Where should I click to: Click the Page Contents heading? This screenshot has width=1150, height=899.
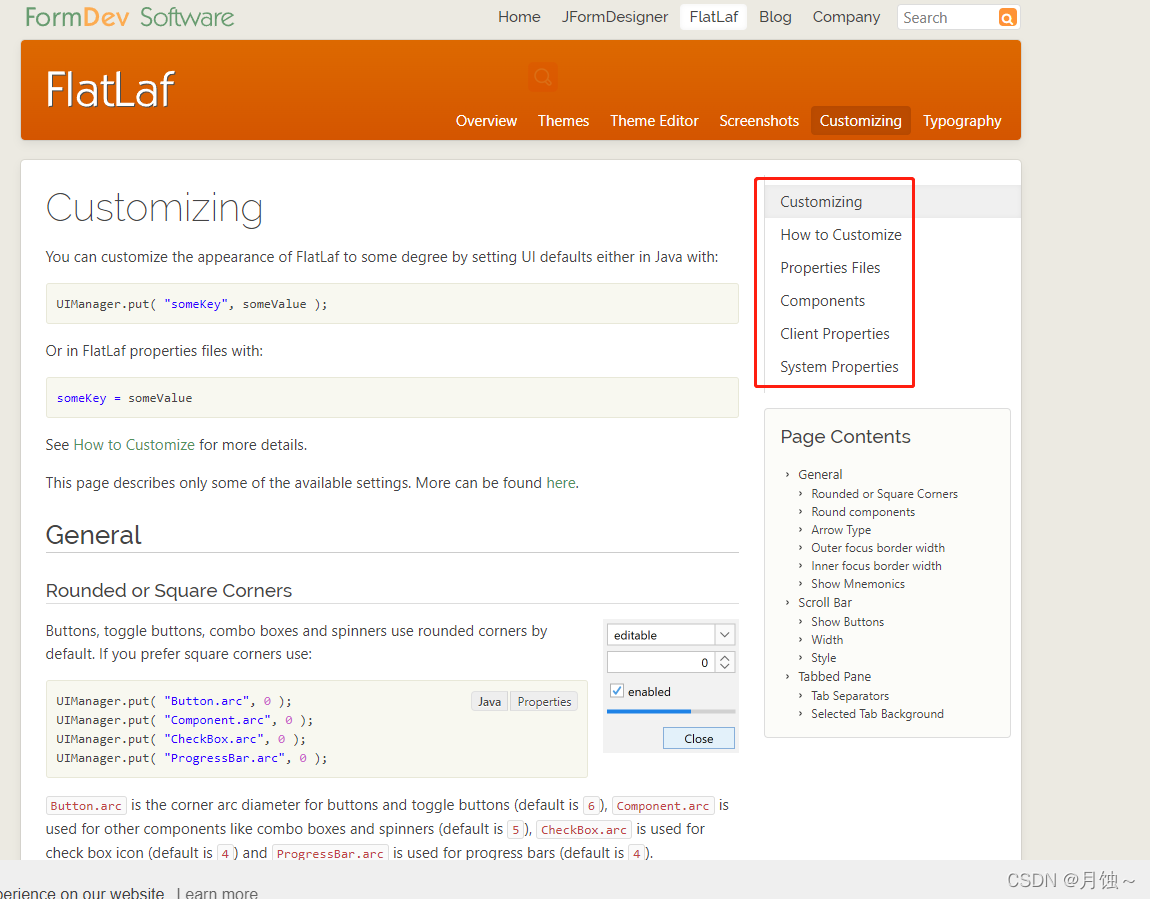[x=845, y=437]
